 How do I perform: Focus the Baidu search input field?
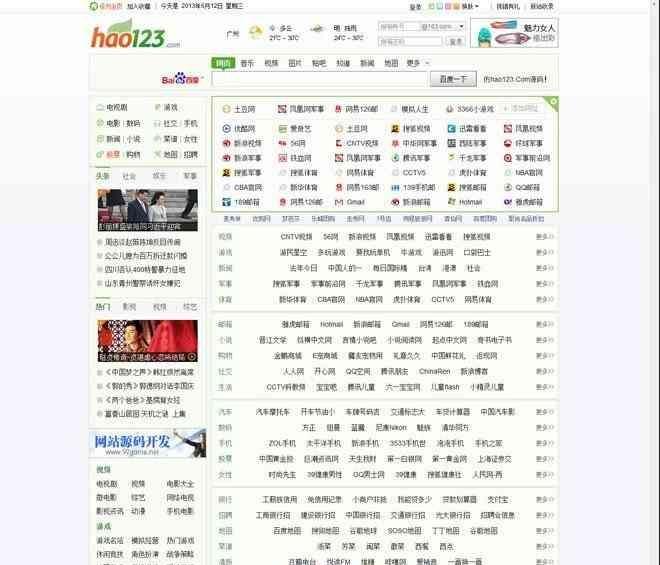[320, 79]
